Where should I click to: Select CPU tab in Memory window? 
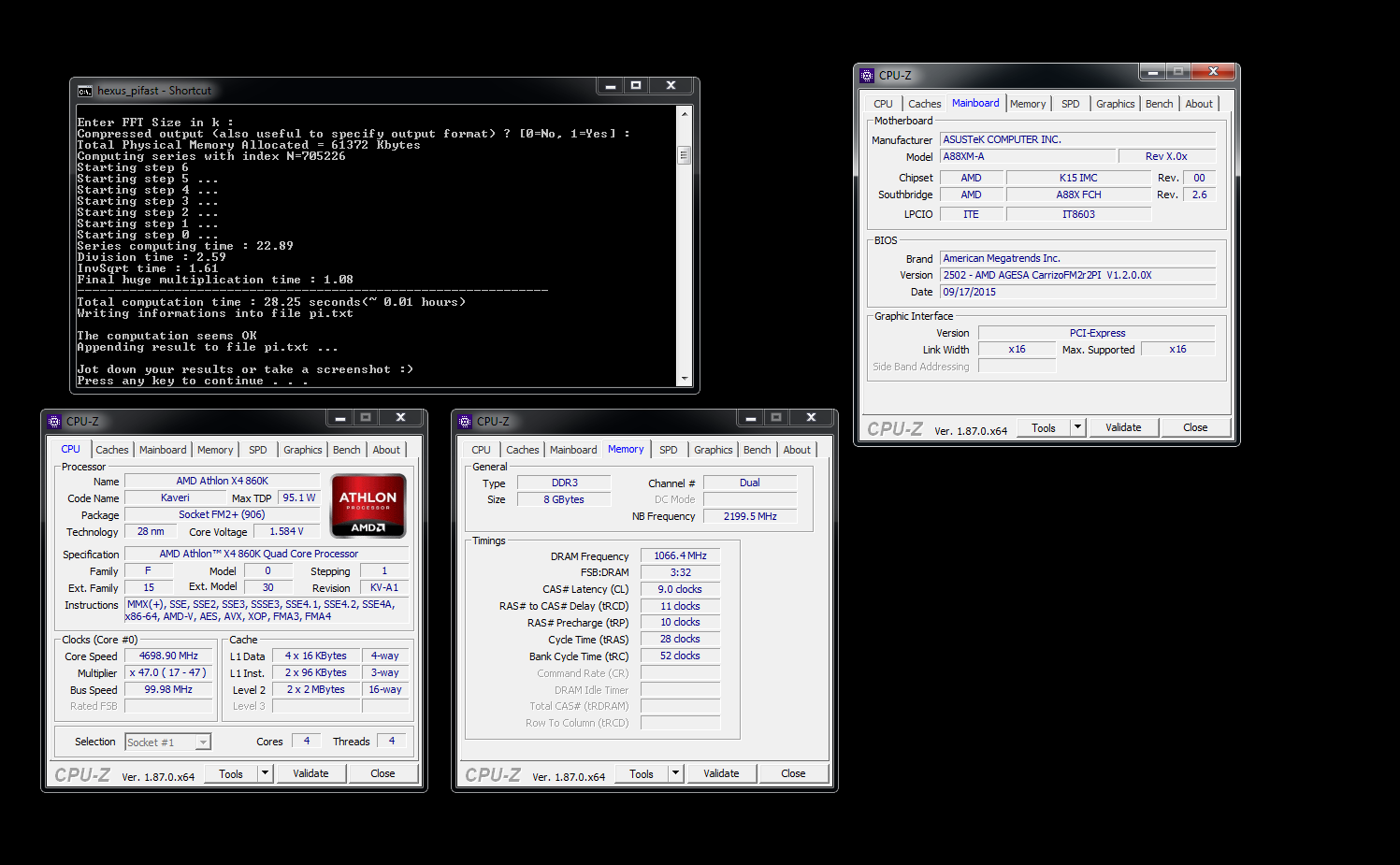[481, 450]
